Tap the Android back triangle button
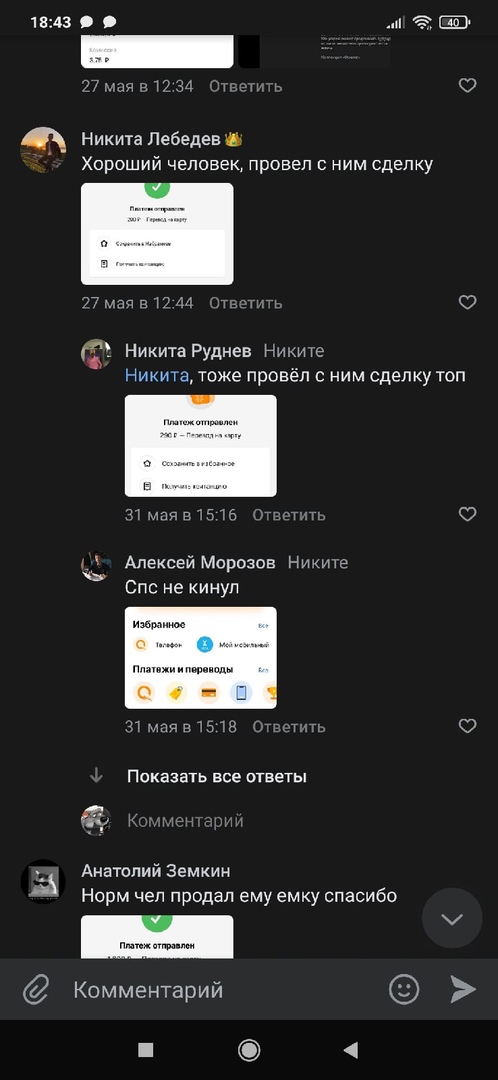Screen dimensions: 498x1080 pyautogui.click(x=351, y=1050)
